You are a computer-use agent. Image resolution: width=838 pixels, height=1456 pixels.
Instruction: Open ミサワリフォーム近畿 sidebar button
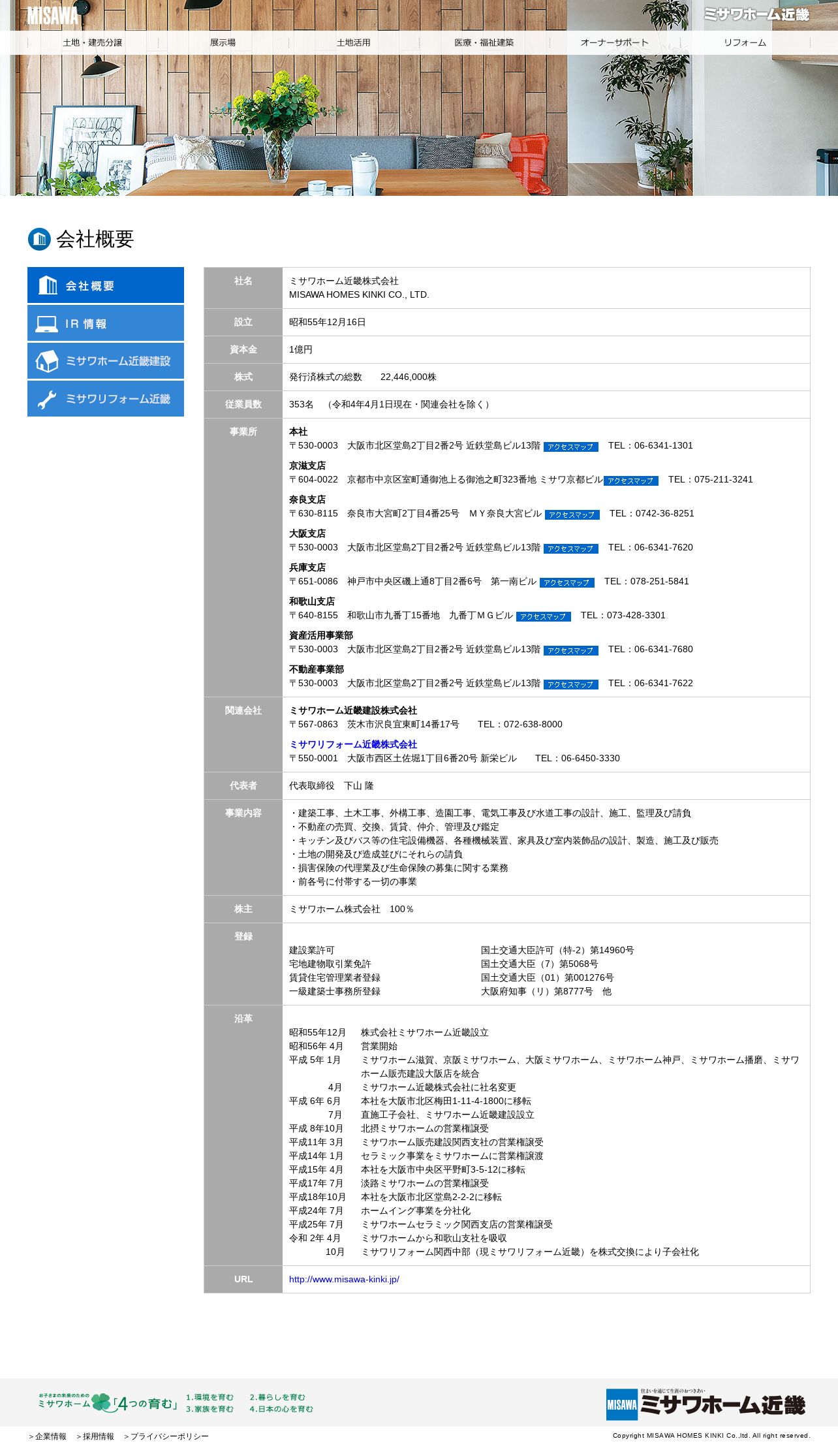(106, 399)
